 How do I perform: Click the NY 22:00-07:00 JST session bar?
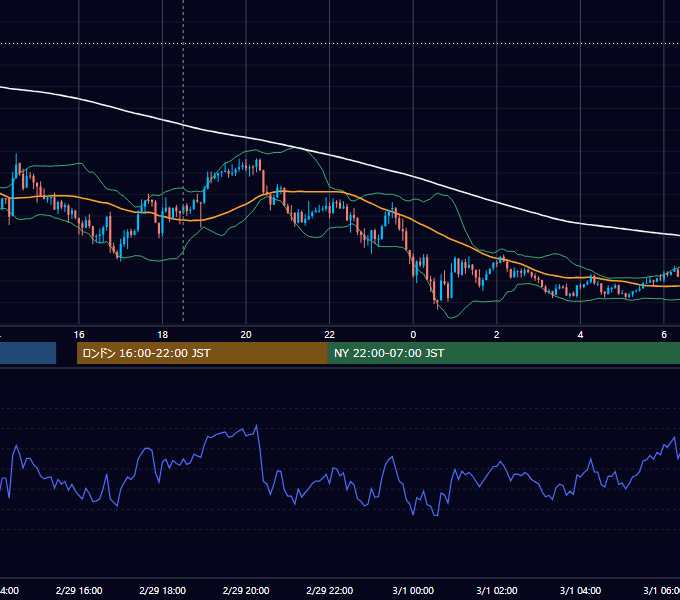503,353
